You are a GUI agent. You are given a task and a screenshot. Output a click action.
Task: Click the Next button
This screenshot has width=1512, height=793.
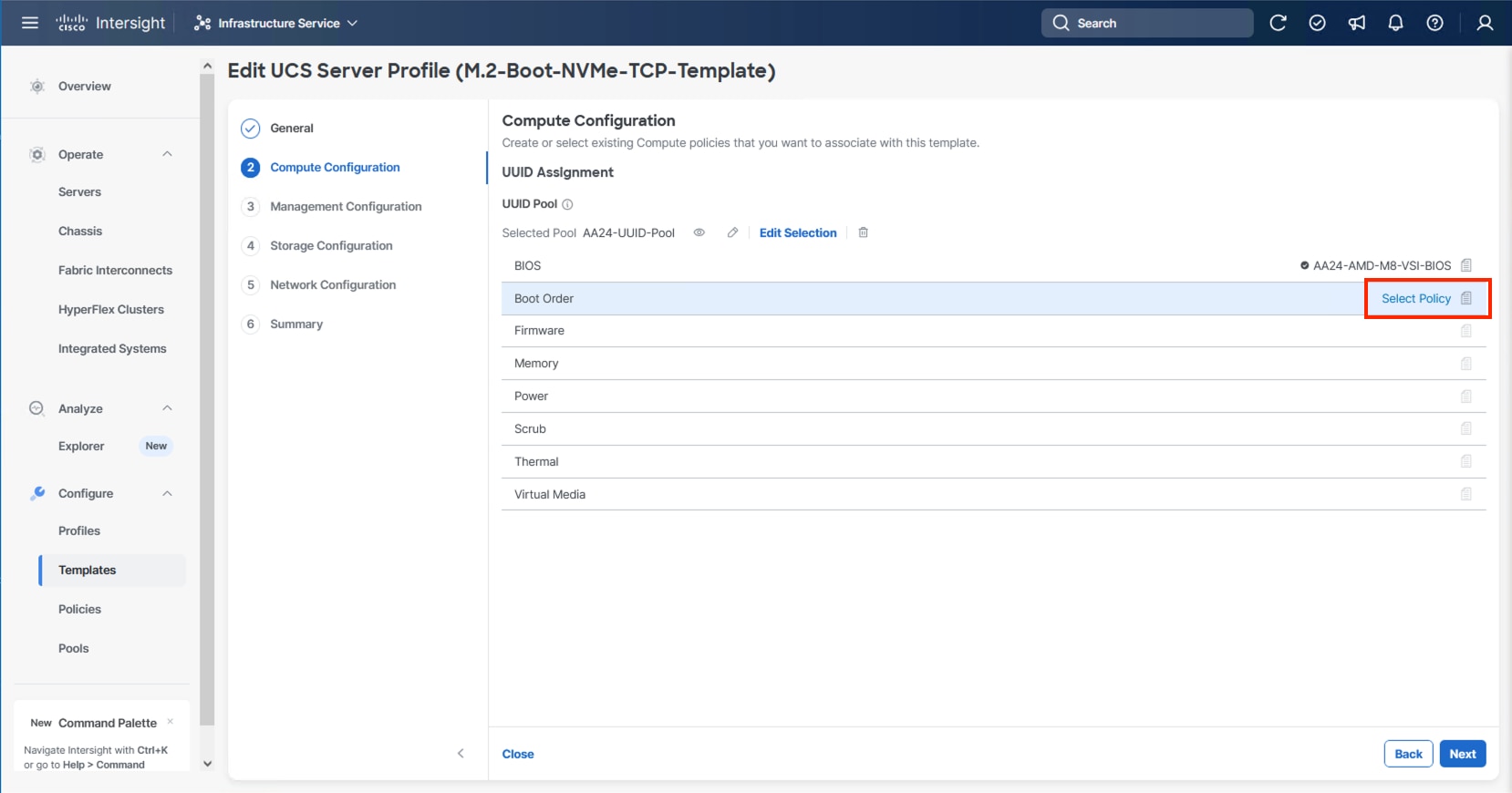click(1462, 754)
